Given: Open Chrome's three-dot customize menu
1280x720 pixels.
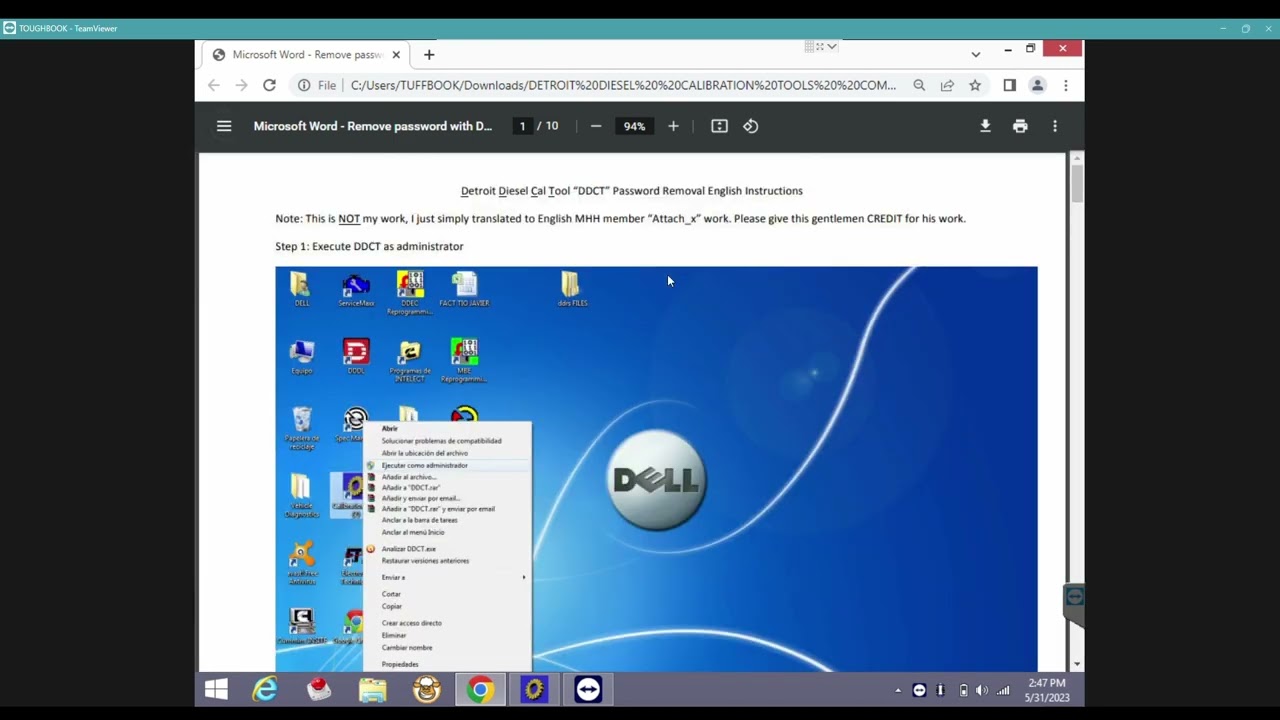Looking at the screenshot, I should [1066, 85].
